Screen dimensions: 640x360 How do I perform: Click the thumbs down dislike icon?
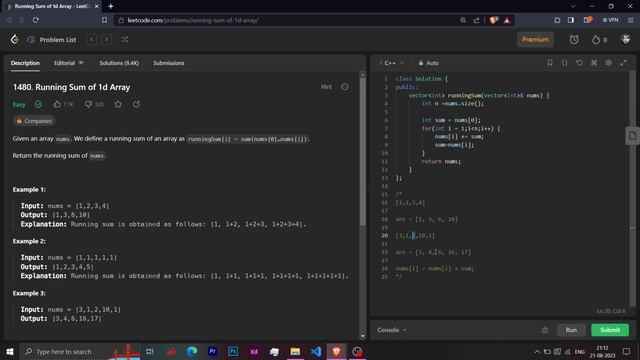(x=88, y=104)
